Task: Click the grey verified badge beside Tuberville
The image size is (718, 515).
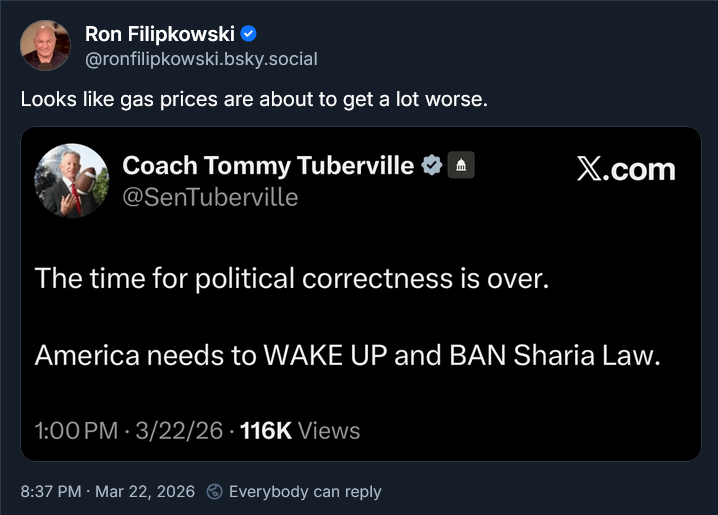Action: point(431,166)
